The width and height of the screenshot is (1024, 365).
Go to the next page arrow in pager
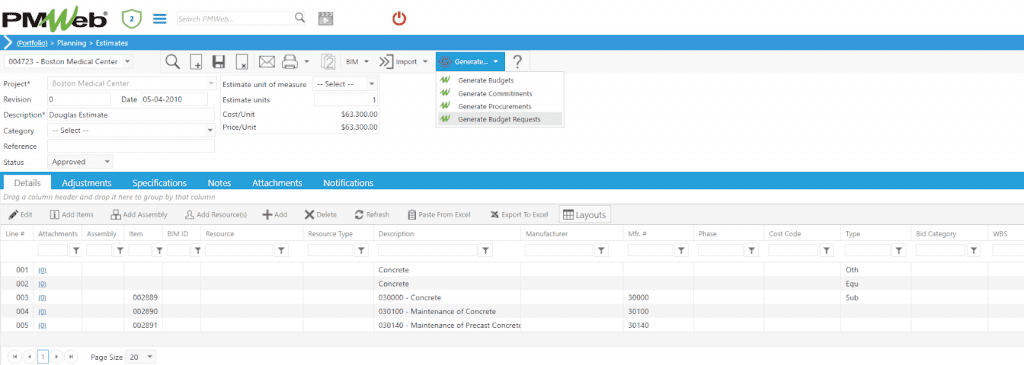(57, 357)
